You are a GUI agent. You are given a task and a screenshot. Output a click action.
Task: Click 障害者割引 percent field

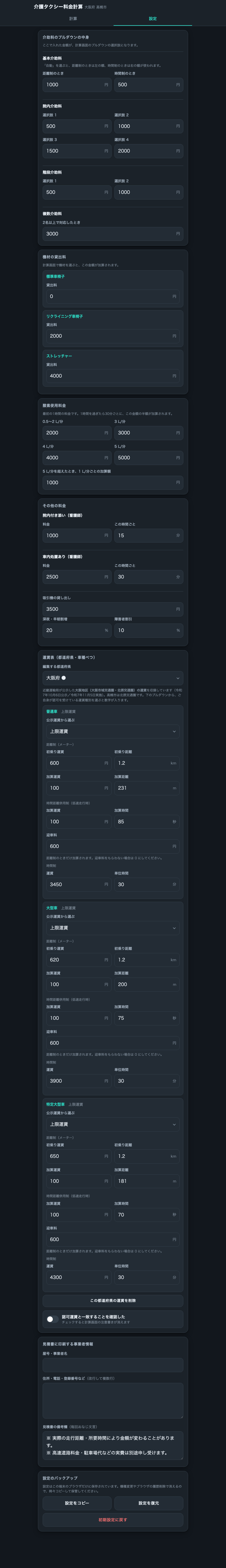pos(149,631)
